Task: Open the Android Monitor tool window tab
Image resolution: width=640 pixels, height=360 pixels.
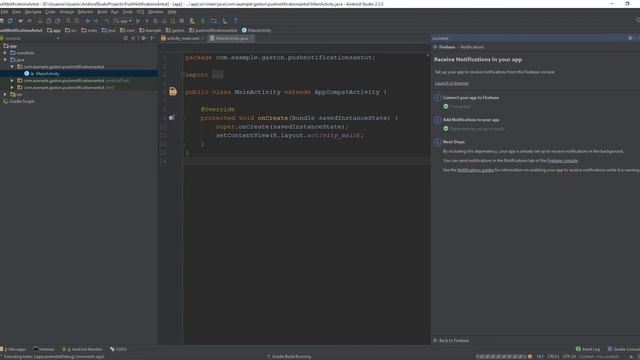Action: pyautogui.click(x=82, y=349)
